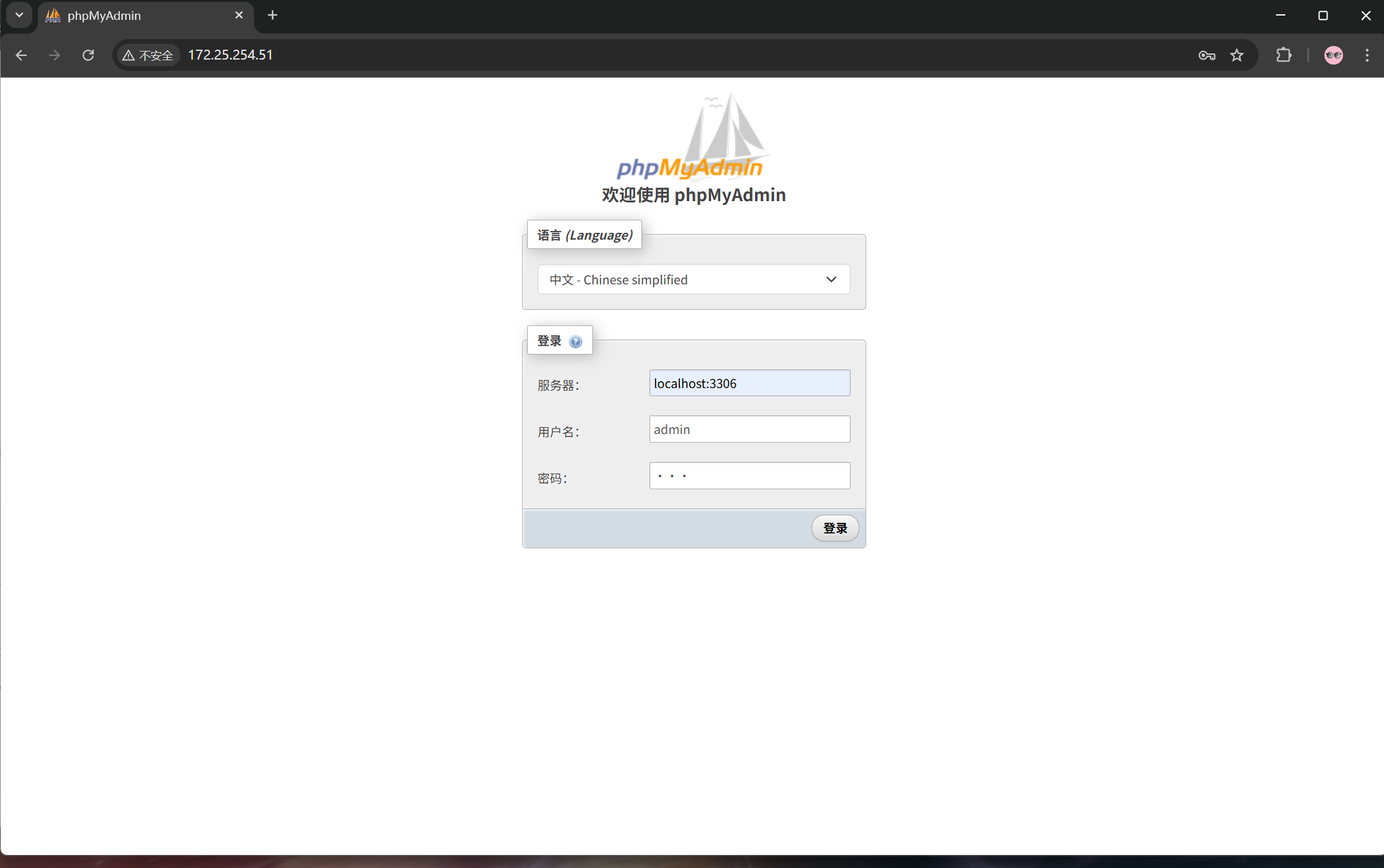Click the 登录 submit button

pyautogui.click(x=835, y=528)
